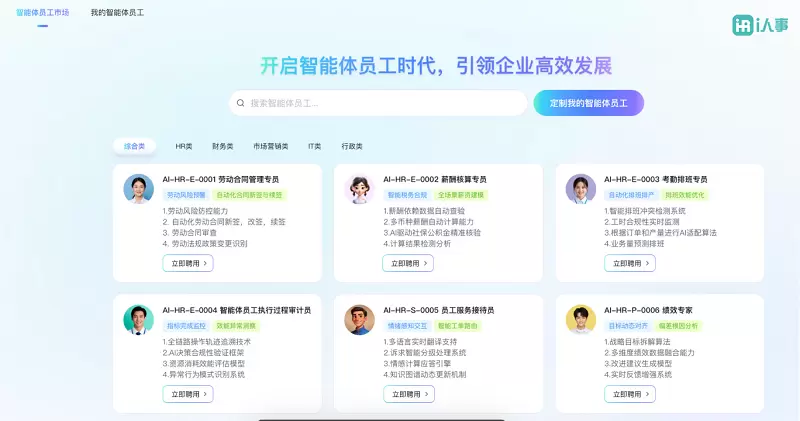Image resolution: width=800 pixels, height=421 pixels.
Task: Select the 综合类 category filter
Action: [x=134, y=146]
